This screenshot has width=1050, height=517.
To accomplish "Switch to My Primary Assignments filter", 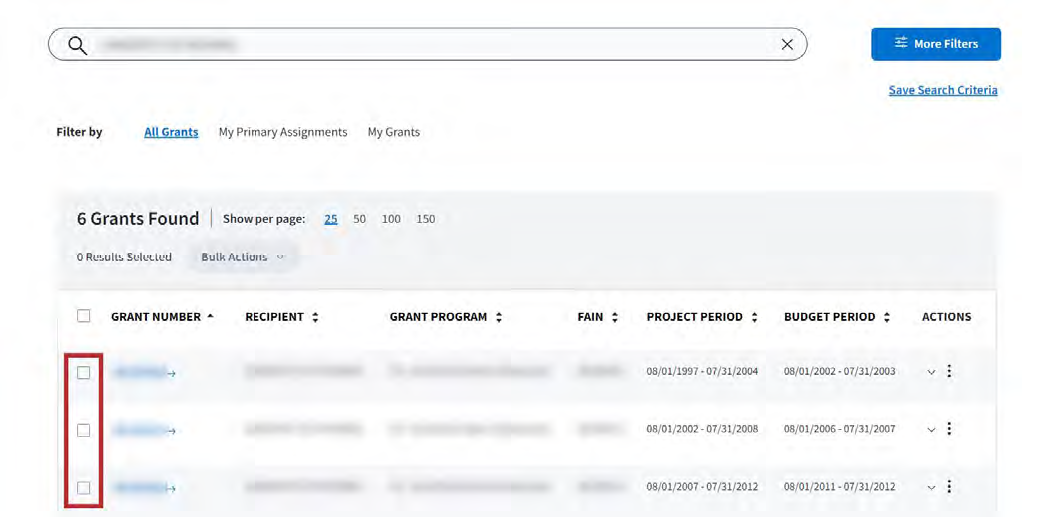I will [283, 132].
